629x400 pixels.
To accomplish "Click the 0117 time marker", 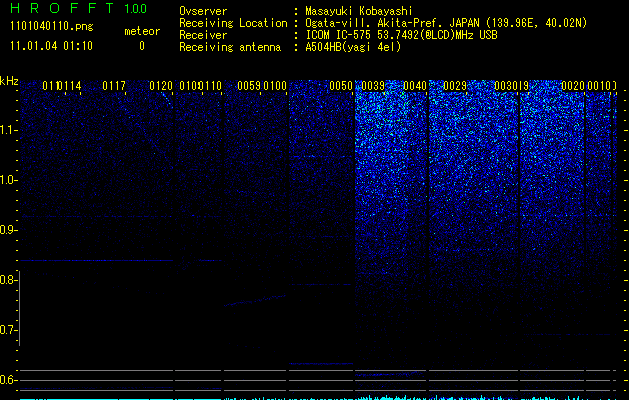I will (114, 86).
